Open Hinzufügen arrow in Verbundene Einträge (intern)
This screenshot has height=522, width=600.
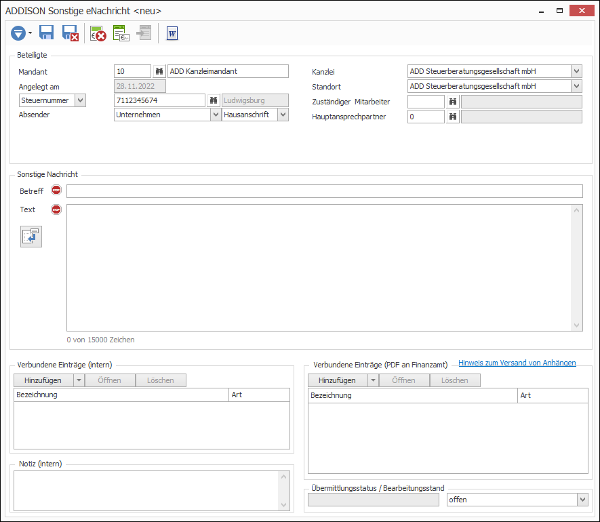pyautogui.click(x=79, y=380)
